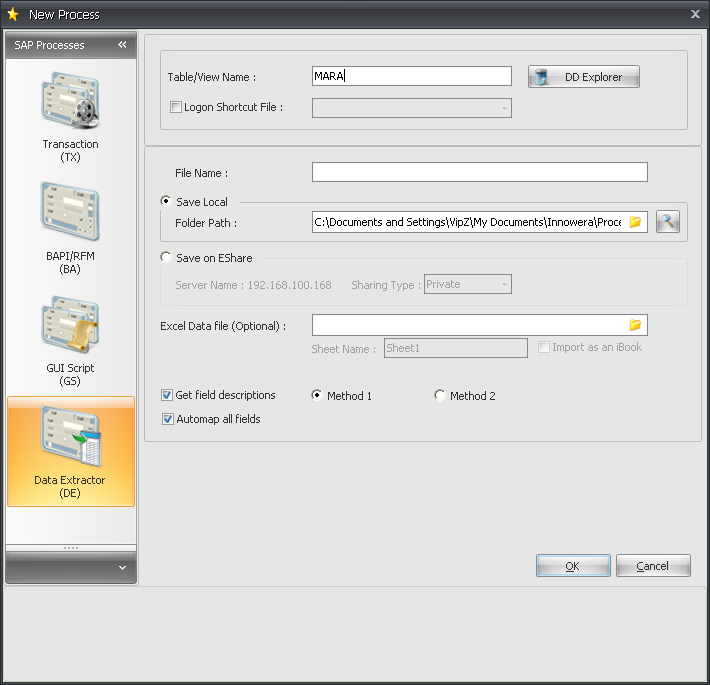
Task: Open the DD Explorer button
Action: pos(583,77)
